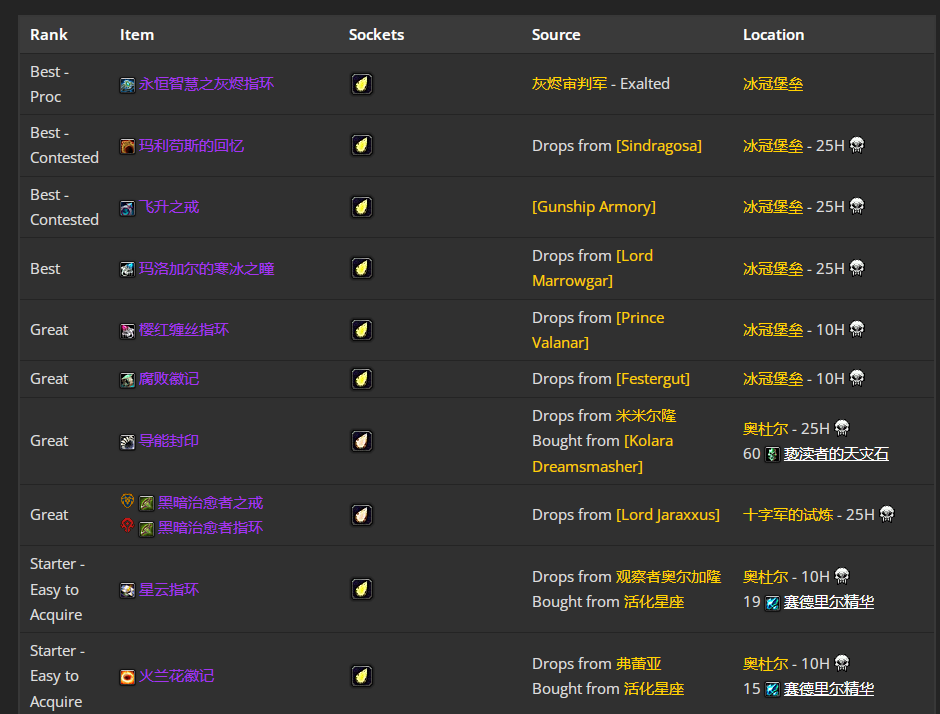Screen dimensions: 940x714
Task: Click the Sockets column header
Action: (x=376, y=35)
